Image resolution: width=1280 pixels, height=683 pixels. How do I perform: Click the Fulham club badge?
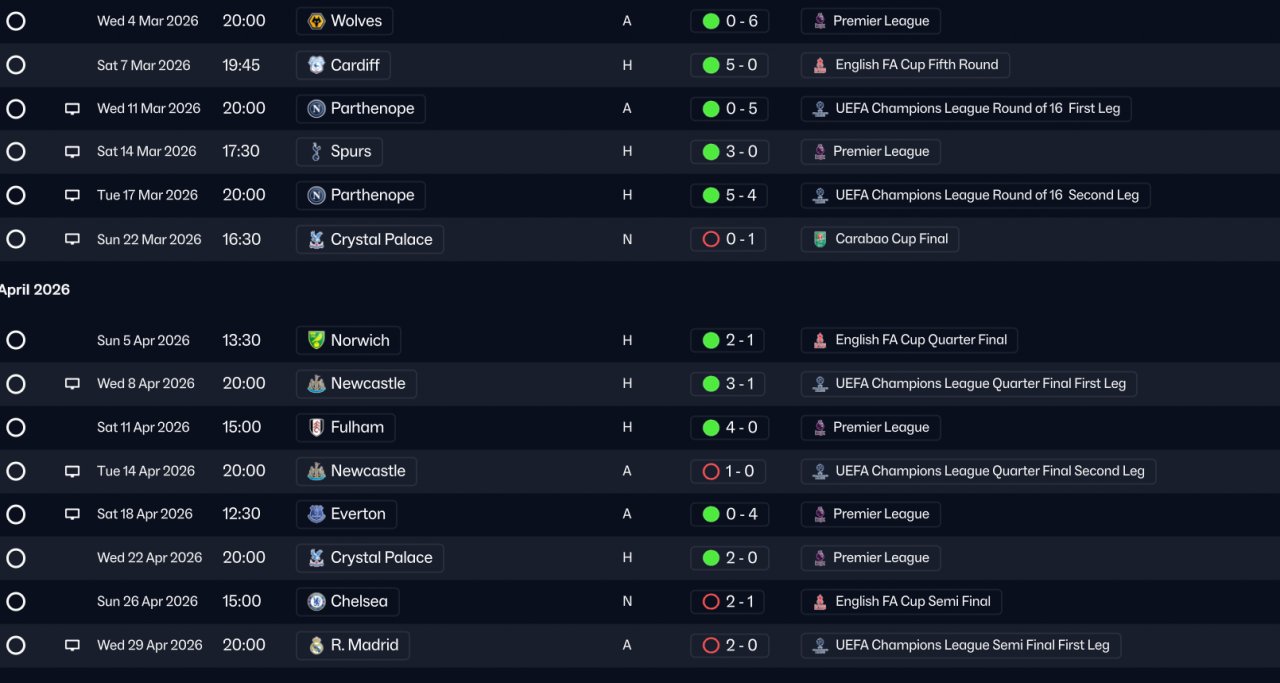tap(316, 427)
